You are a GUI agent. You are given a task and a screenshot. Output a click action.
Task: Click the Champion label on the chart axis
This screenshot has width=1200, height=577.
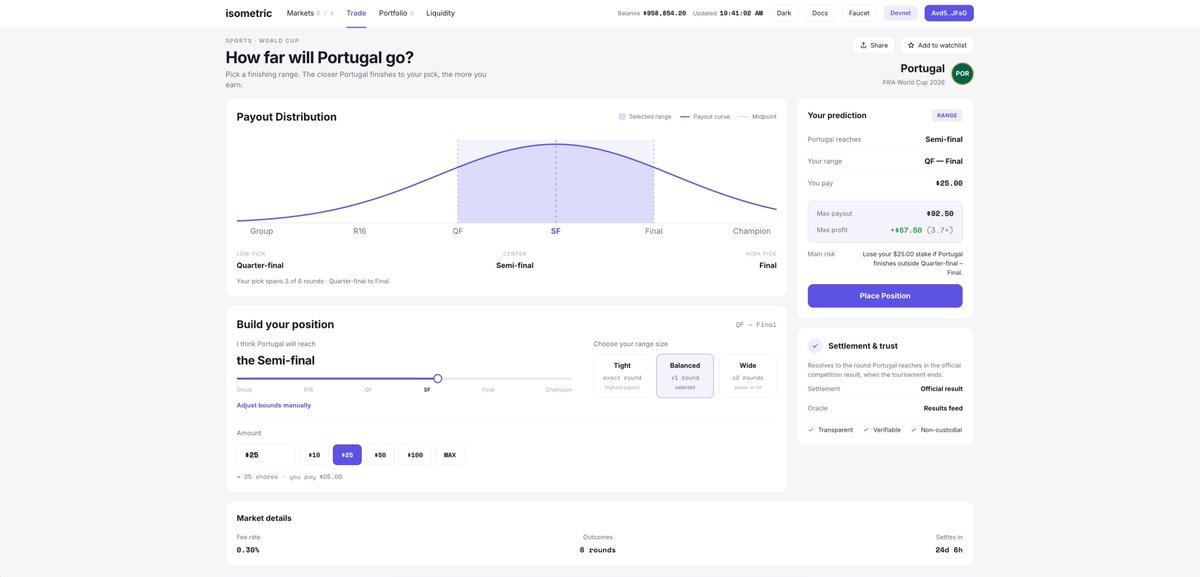[752, 231]
